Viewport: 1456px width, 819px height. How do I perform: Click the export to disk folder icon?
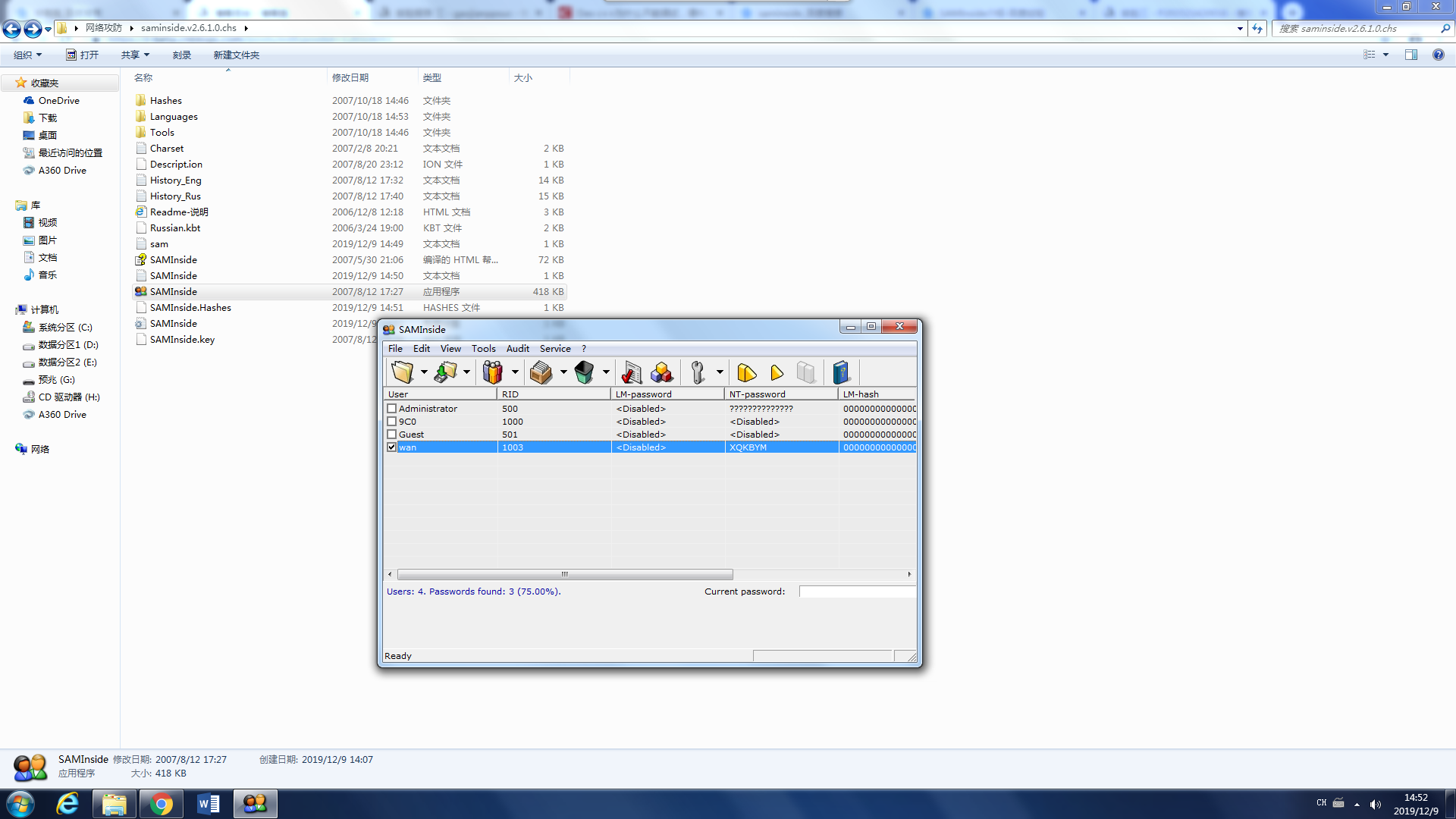pos(446,372)
